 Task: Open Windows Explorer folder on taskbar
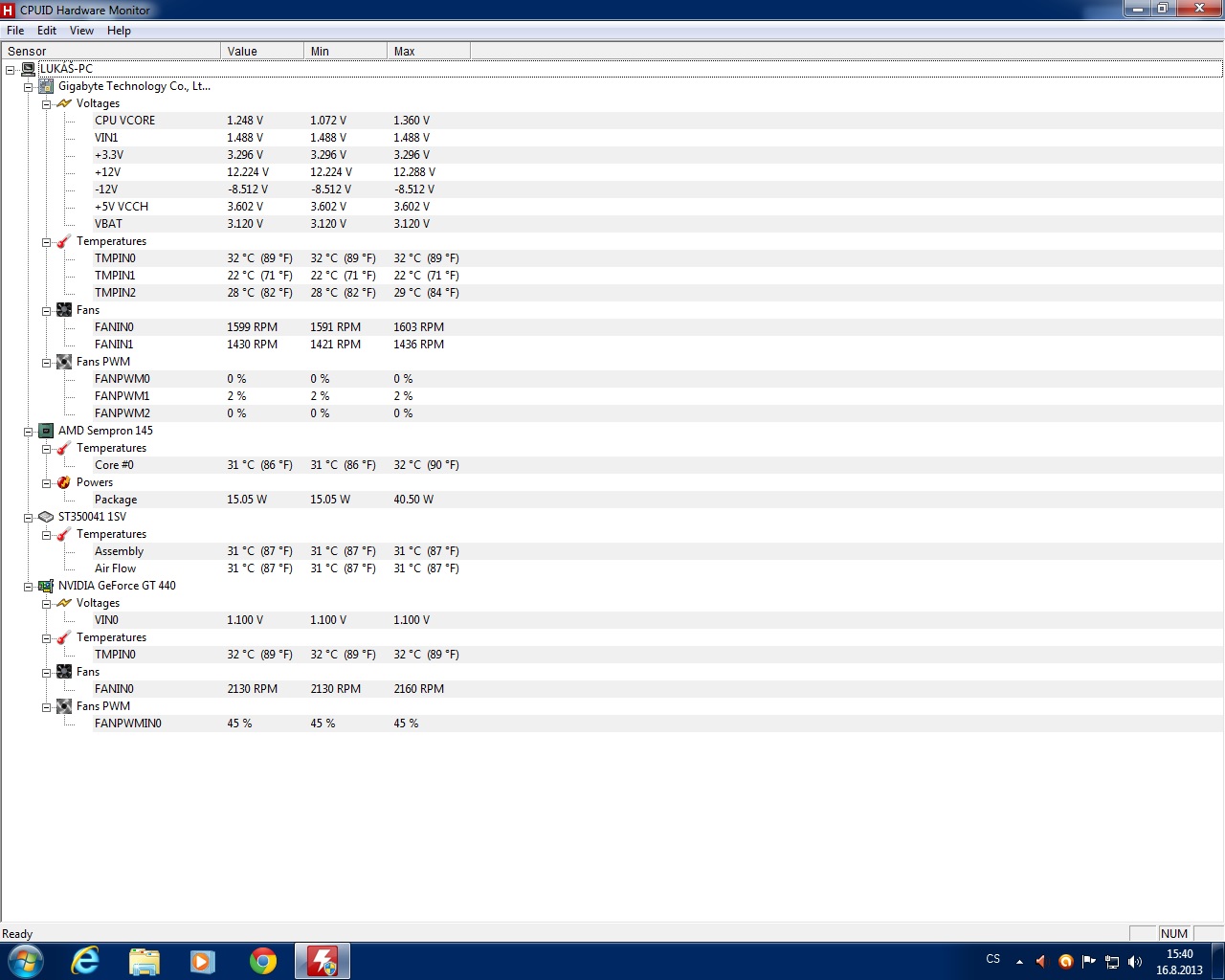[145, 961]
